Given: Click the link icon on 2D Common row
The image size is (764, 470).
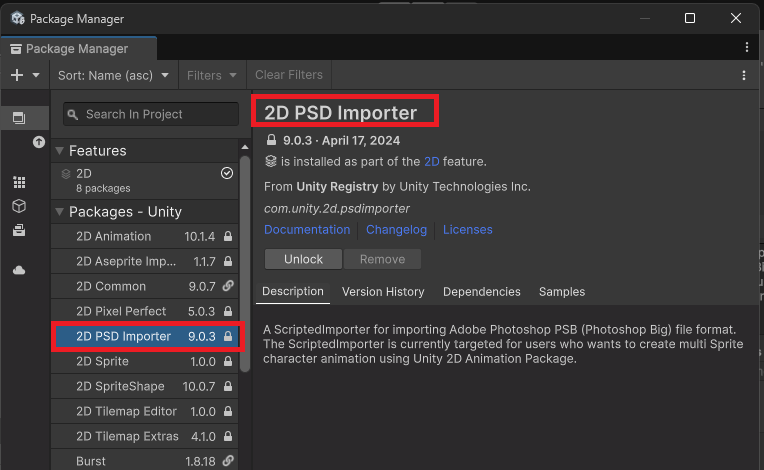Looking at the screenshot, I should coord(228,286).
